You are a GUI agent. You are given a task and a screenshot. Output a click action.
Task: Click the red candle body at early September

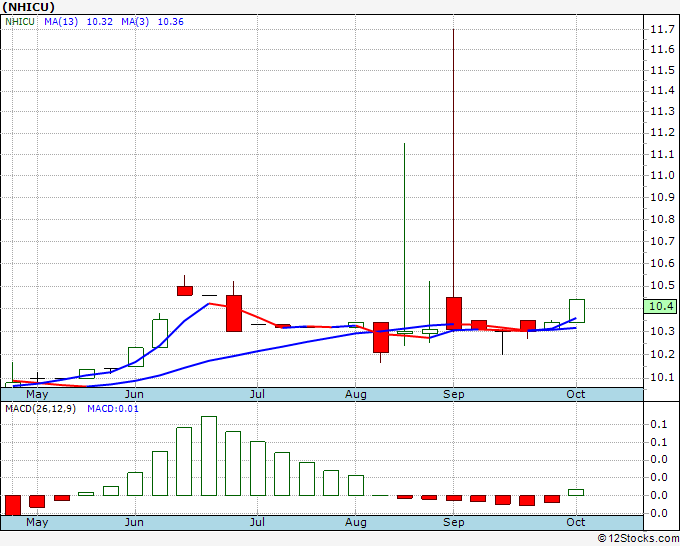(454, 312)
